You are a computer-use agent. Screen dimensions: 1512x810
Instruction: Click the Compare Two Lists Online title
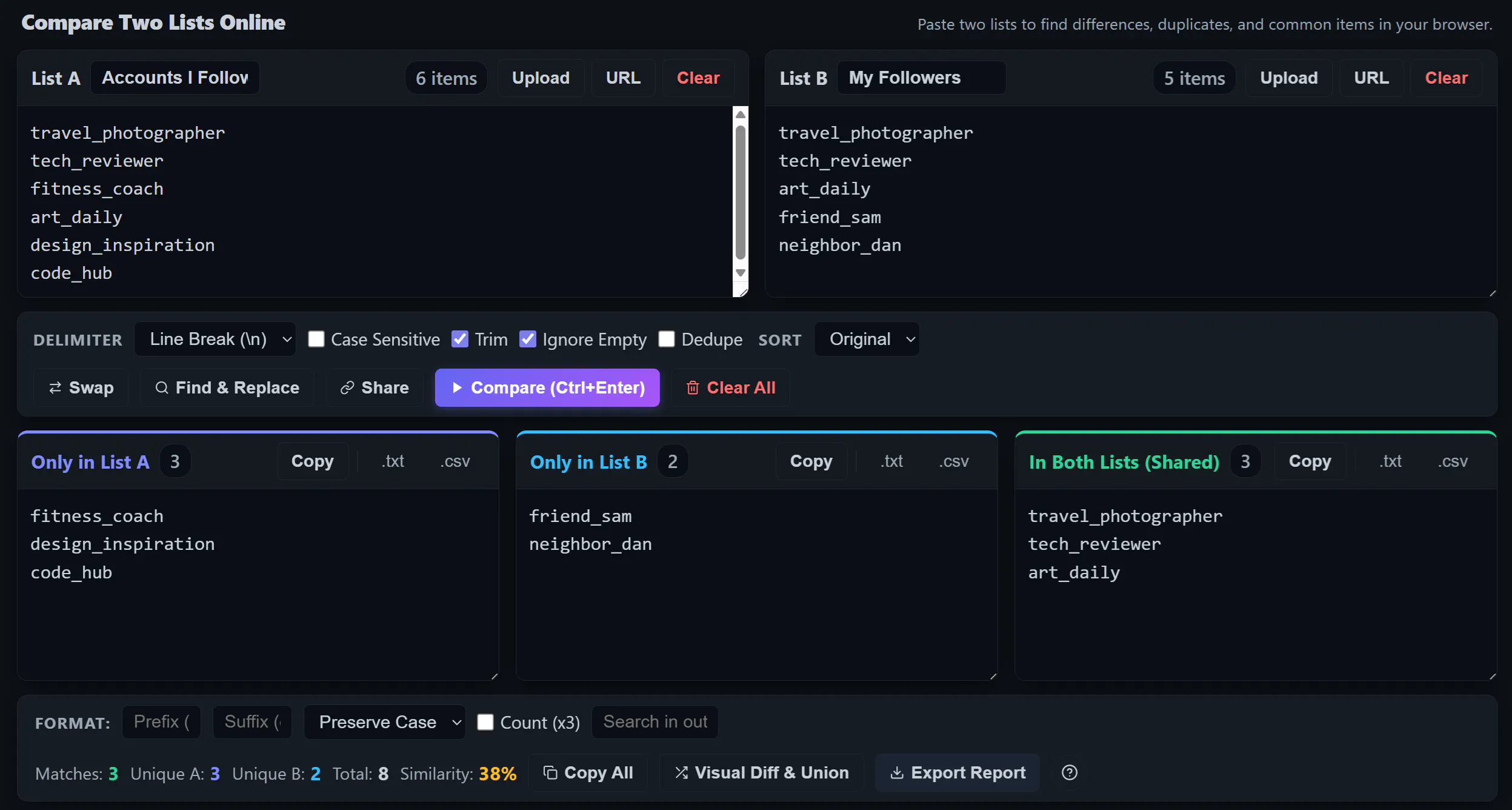click(x=153, y=22)
